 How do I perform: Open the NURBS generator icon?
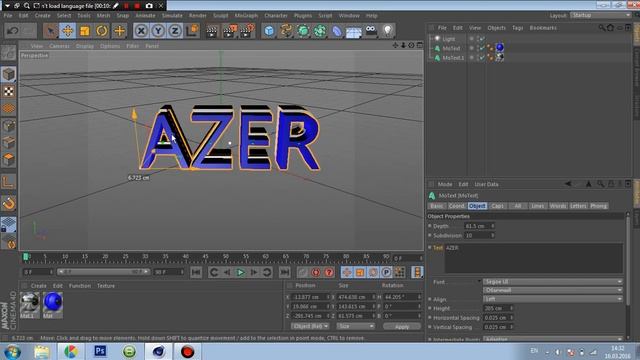(x=303, y=31)
